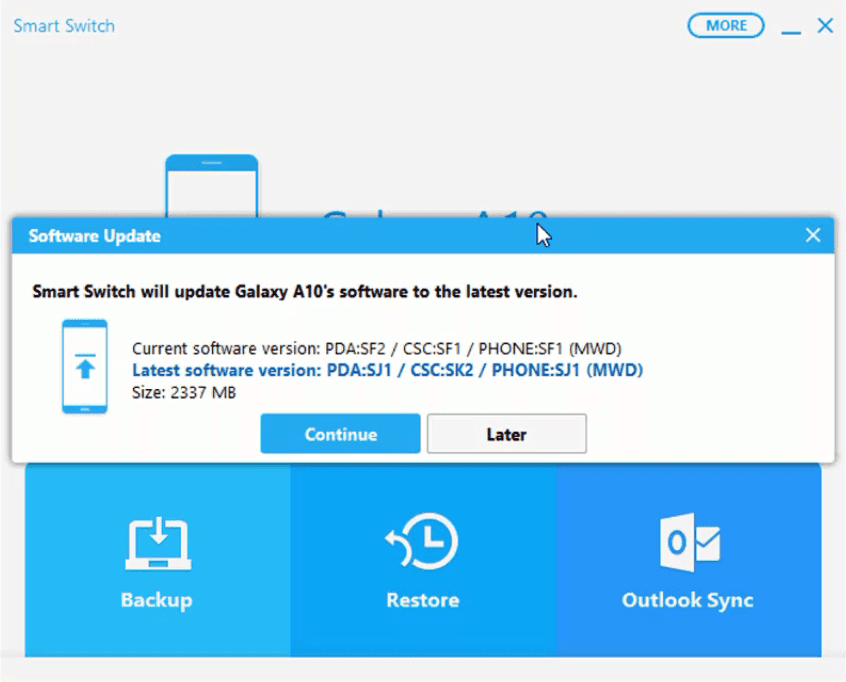The image size is (846, 682).
Task: Click the Galaxy A10 phone illustration
Action: tap(212, 186)
